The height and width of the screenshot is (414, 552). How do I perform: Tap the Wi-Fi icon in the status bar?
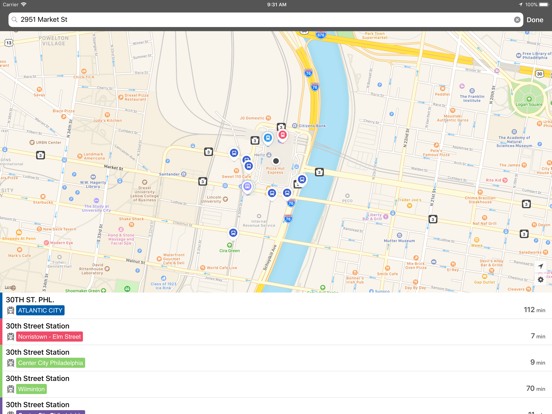coord(24,5)
